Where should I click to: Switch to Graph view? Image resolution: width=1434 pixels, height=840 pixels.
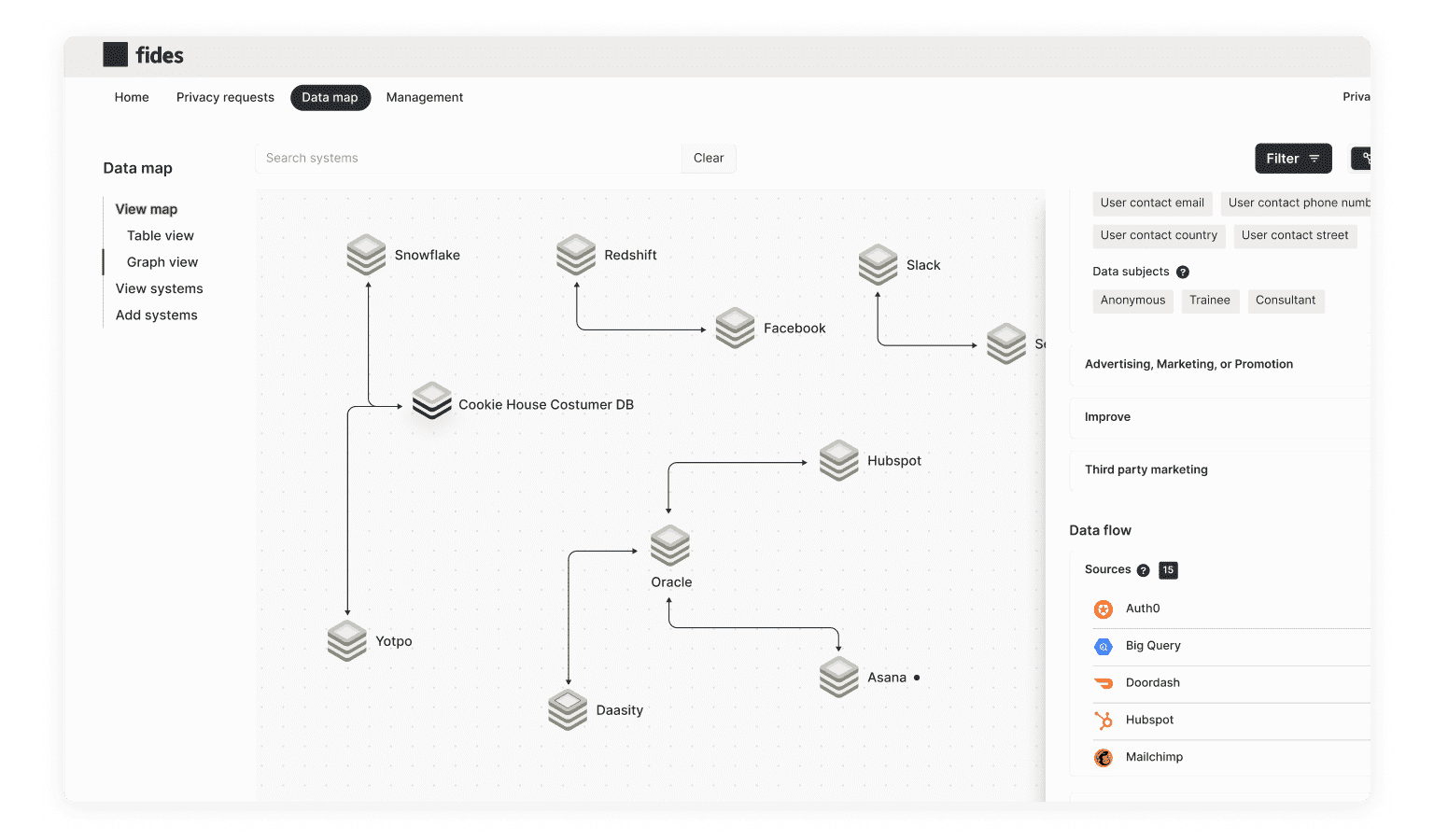coord(162,262)
